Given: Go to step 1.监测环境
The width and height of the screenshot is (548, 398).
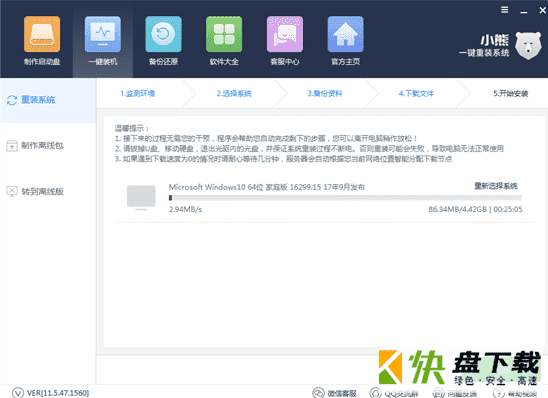Looking at the screenshot, I should coord(137,93).
